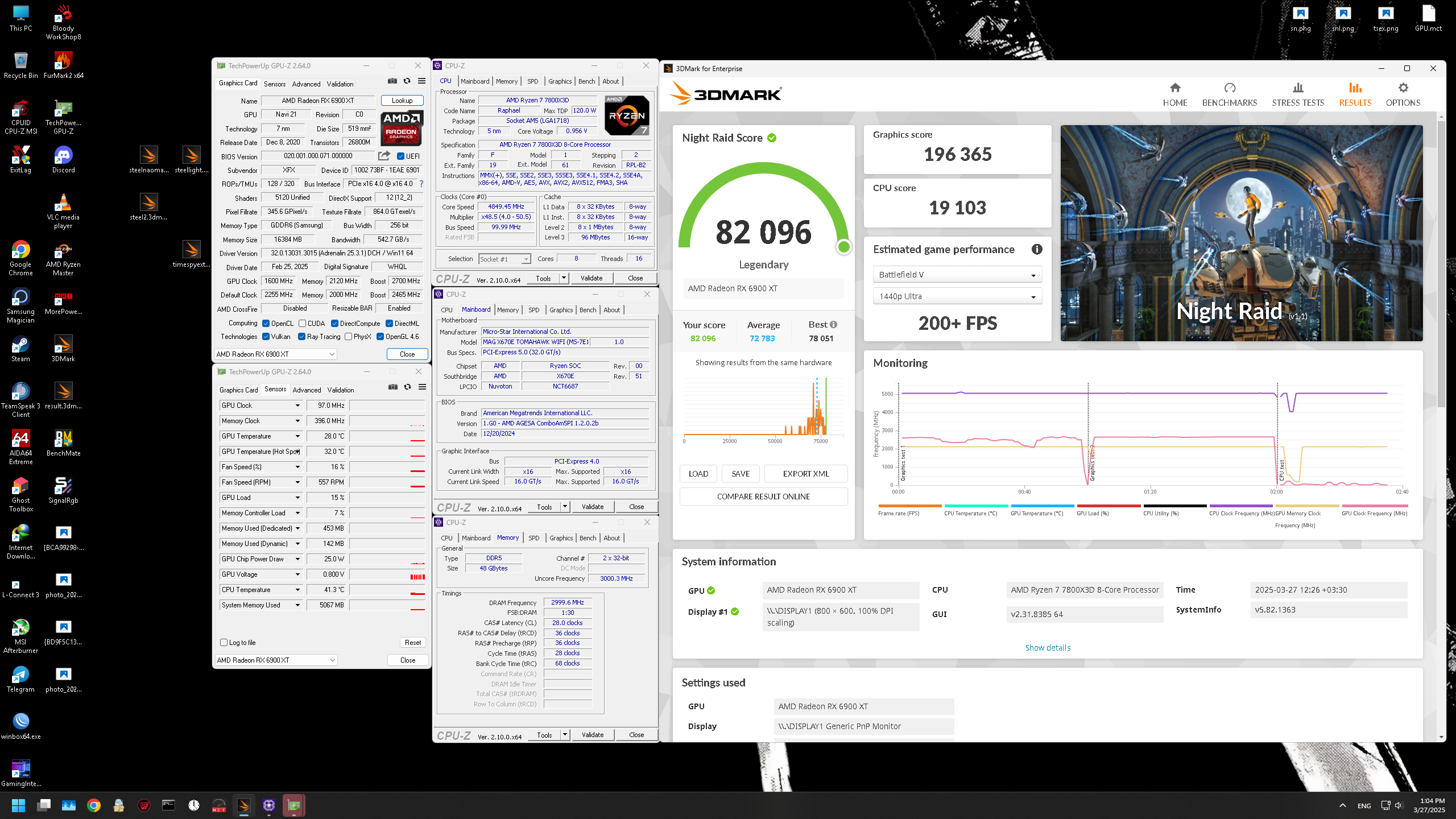Open OPTIONS gear in 3DMark
This screenshot has height=819, width=1456.
point(1403,94)
